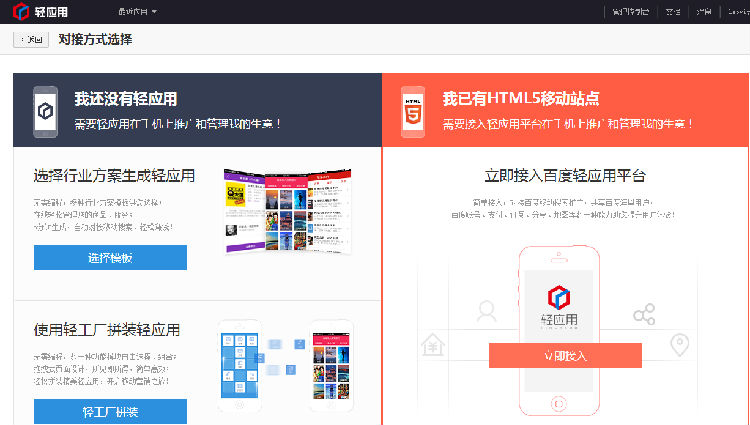The height and width of the screenshot is (425, 750).
Task: Click the 对接方式选择 page title
Action: click(x=95, y=39)
